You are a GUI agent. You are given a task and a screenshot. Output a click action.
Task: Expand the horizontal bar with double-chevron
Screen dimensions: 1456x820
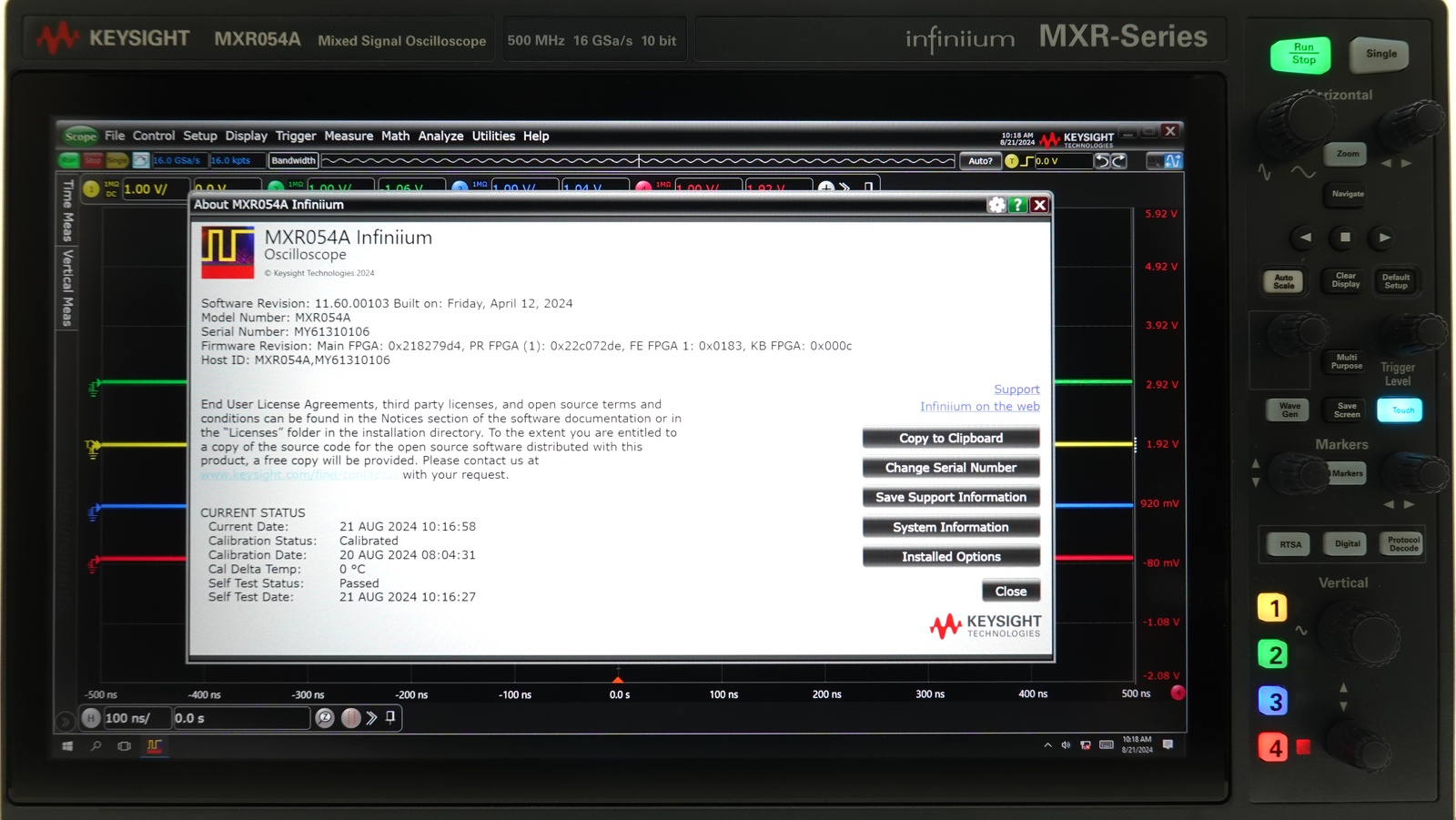coord(371,718)
